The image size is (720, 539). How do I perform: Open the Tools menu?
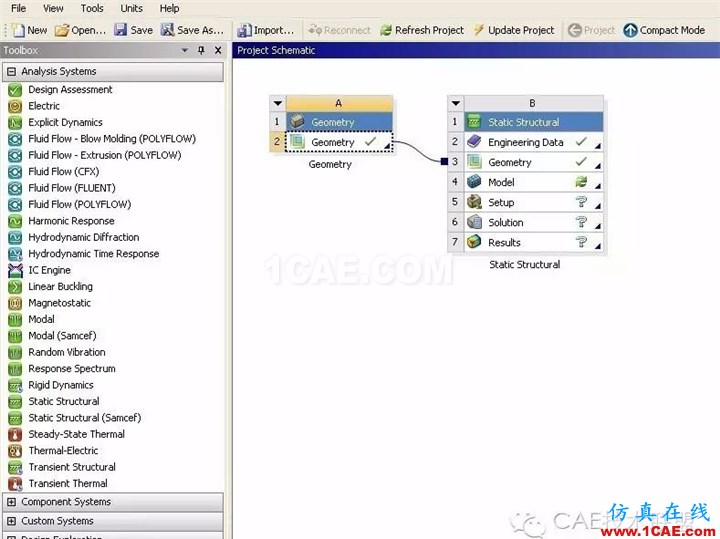pyautogui.click(x=92, y=8)
